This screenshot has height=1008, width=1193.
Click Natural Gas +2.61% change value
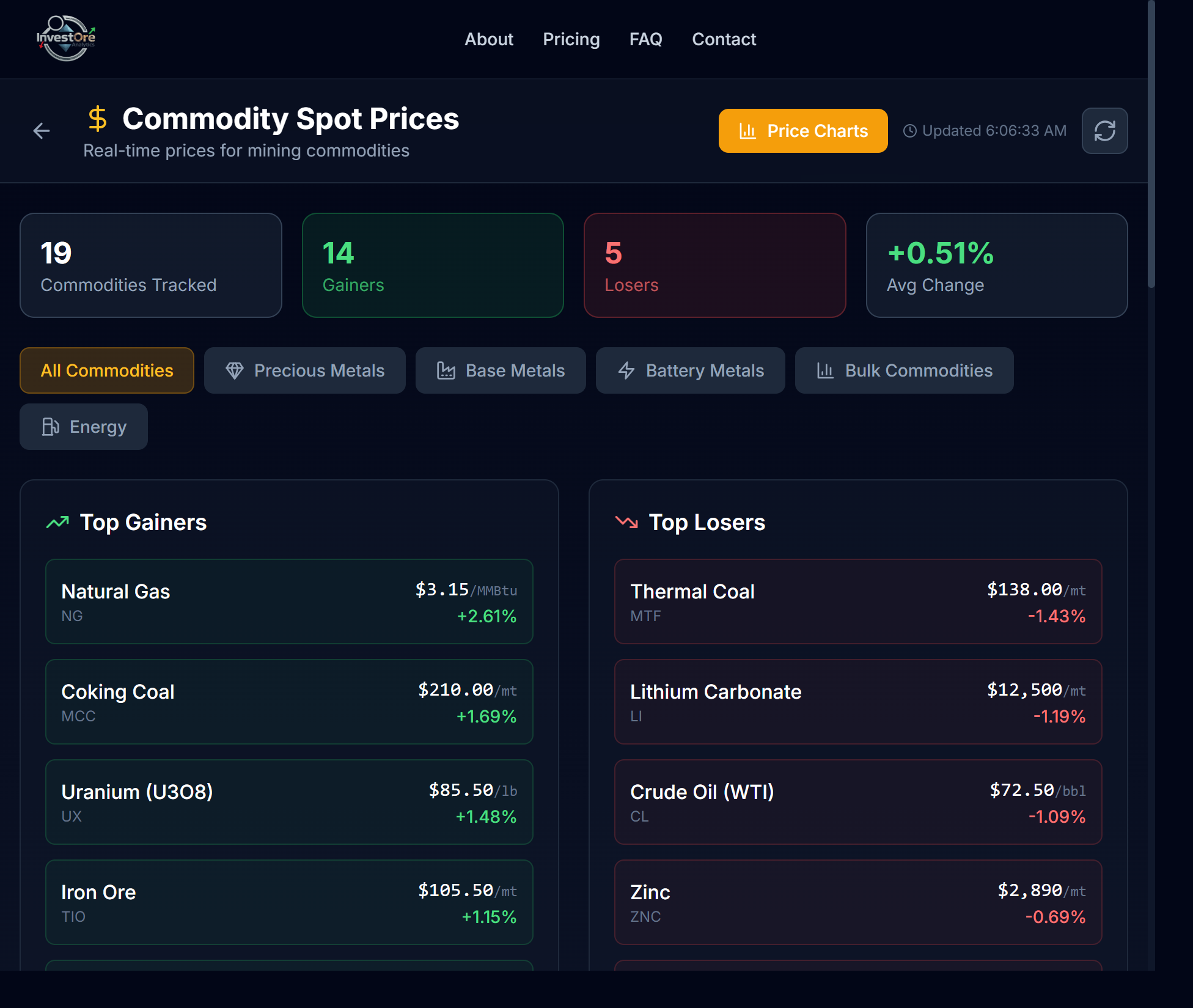[487, 616]
